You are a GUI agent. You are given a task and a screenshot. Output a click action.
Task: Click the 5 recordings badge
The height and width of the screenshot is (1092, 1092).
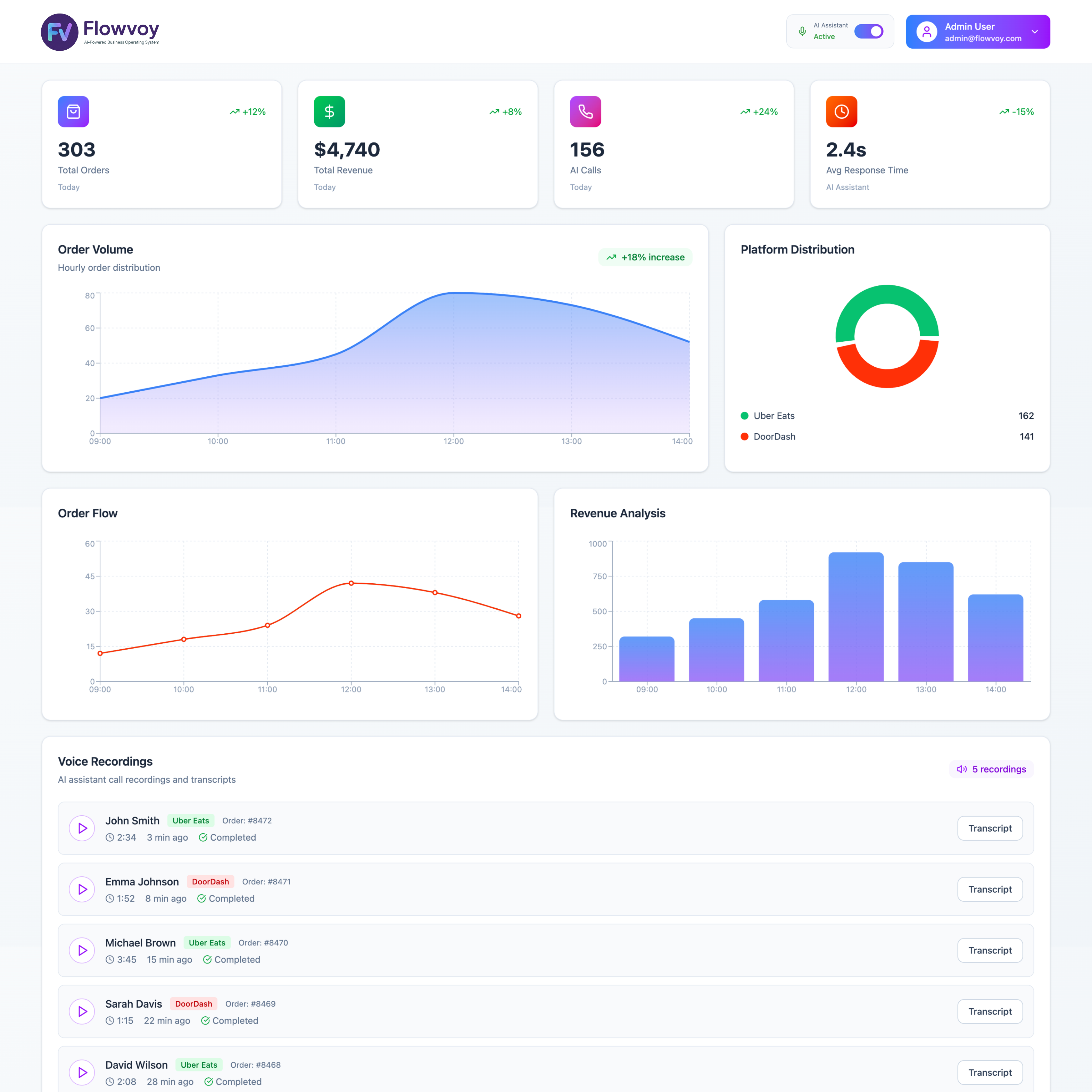point(991,769)
